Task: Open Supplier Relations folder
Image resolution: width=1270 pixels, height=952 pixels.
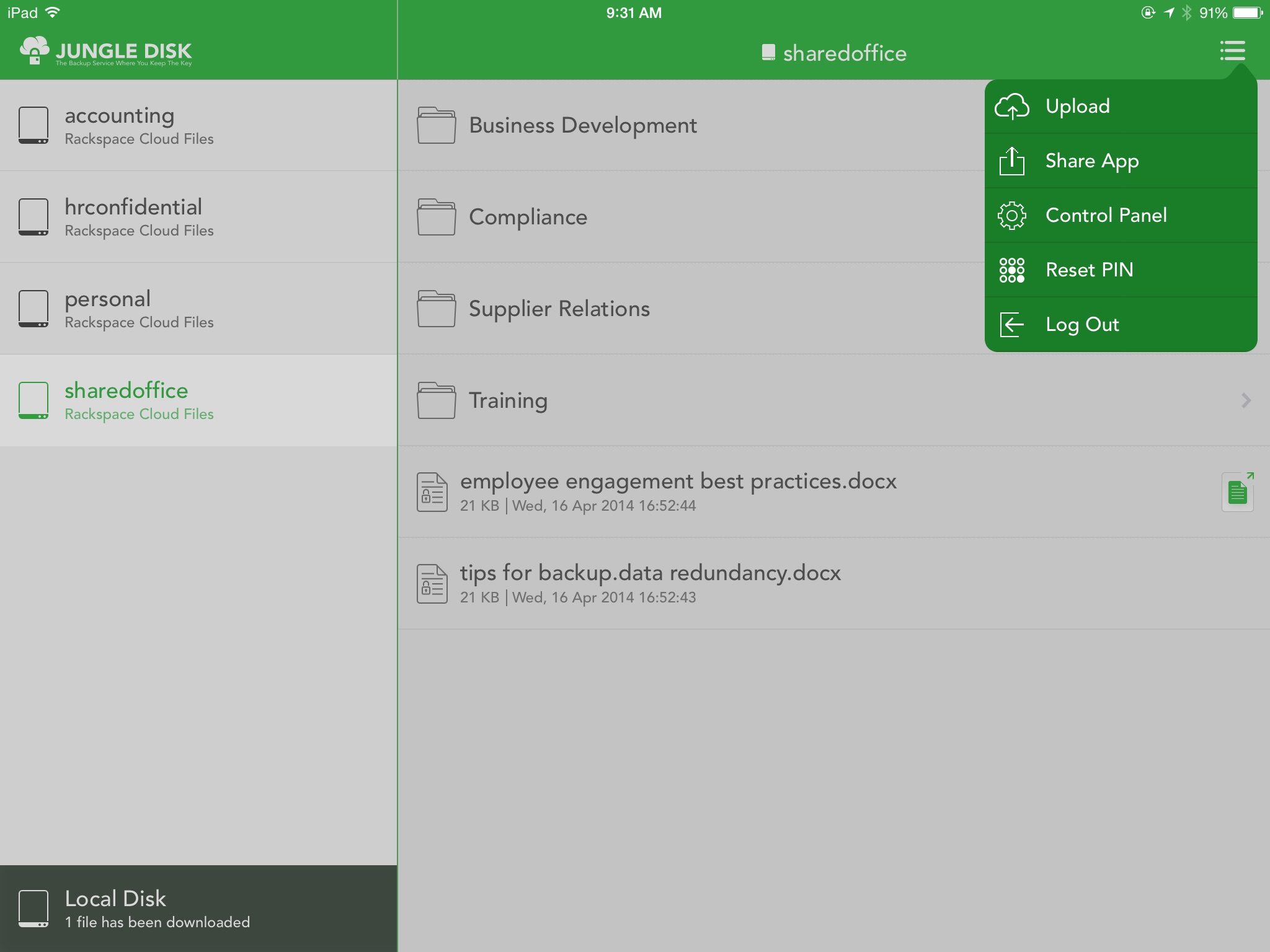Action: click(x=559, y=309)
